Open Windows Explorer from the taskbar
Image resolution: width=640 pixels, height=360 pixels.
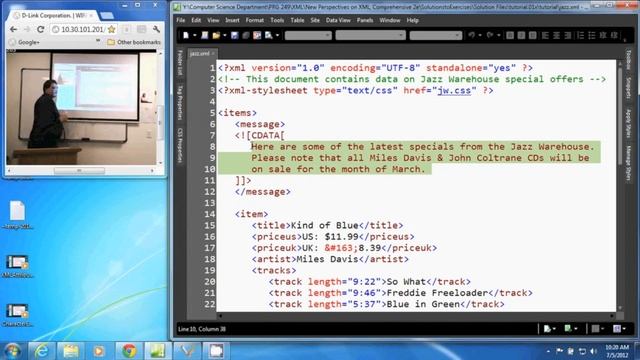(71, 351)
